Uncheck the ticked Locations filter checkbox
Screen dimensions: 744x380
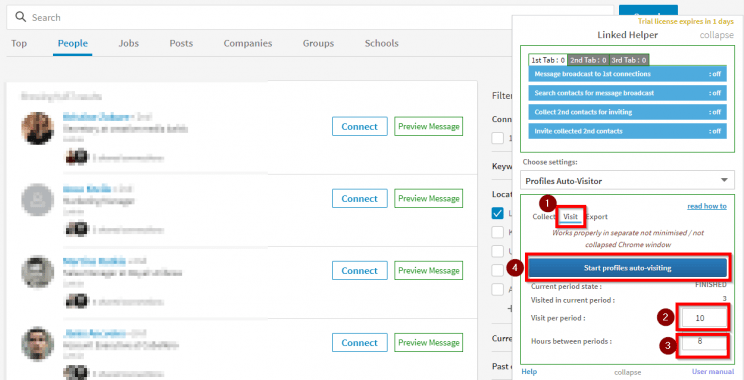pyautogui.click(x=498, y=213)
